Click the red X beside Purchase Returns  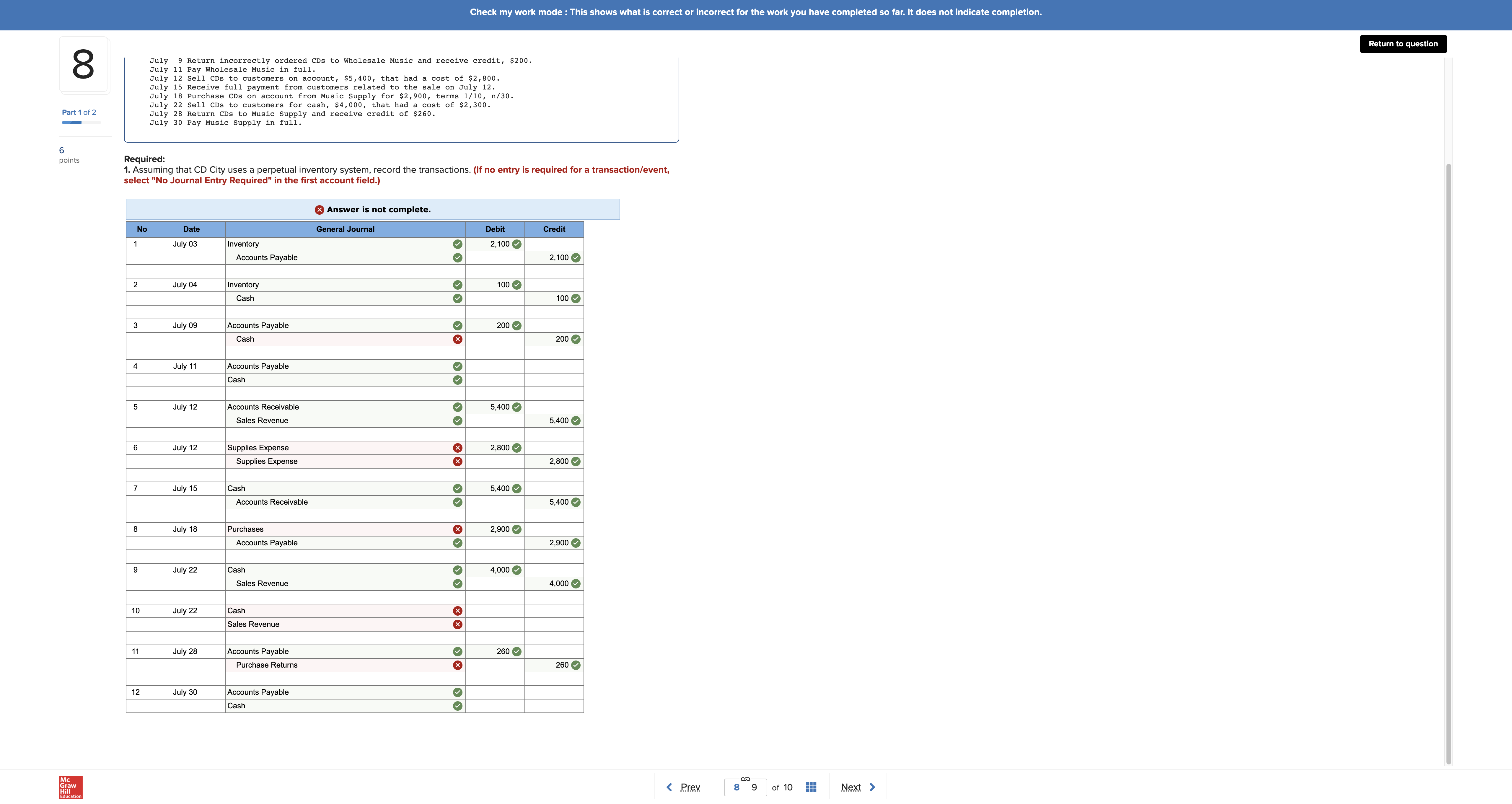coord(457,665)
